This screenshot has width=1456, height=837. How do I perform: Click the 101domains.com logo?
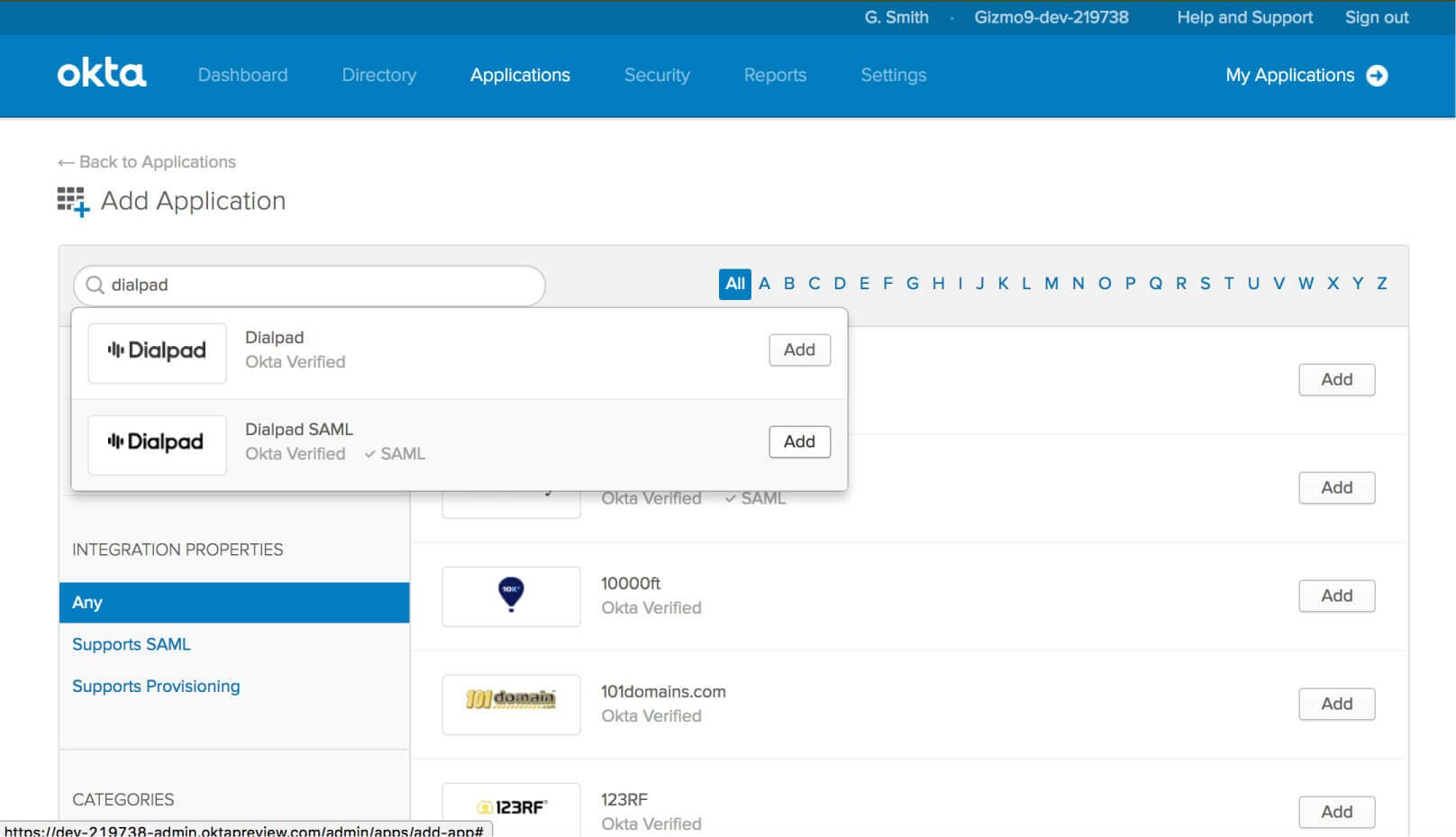(510, 704)
